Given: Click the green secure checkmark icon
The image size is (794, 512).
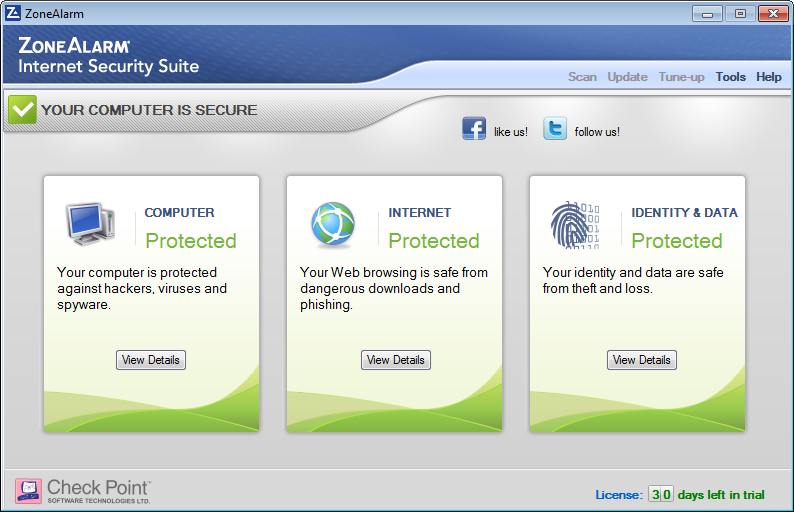Looking at the screenshot, I should coord(22,109).
